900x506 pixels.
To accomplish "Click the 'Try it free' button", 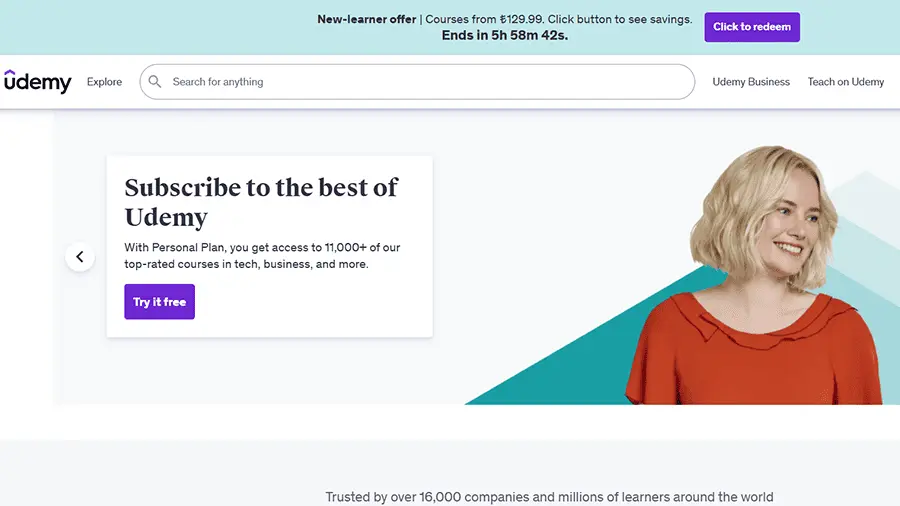I will 160,302.
